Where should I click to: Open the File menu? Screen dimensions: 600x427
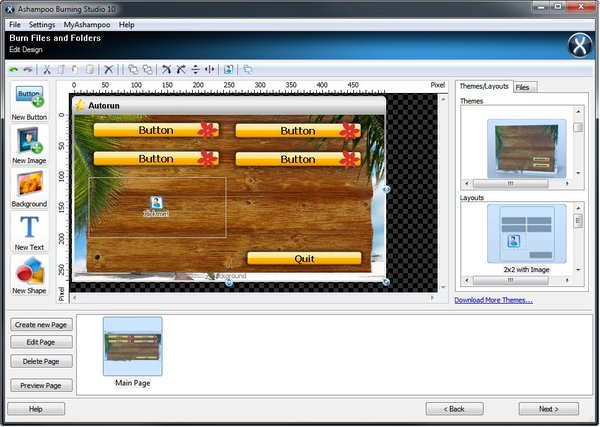pos(14,23)
